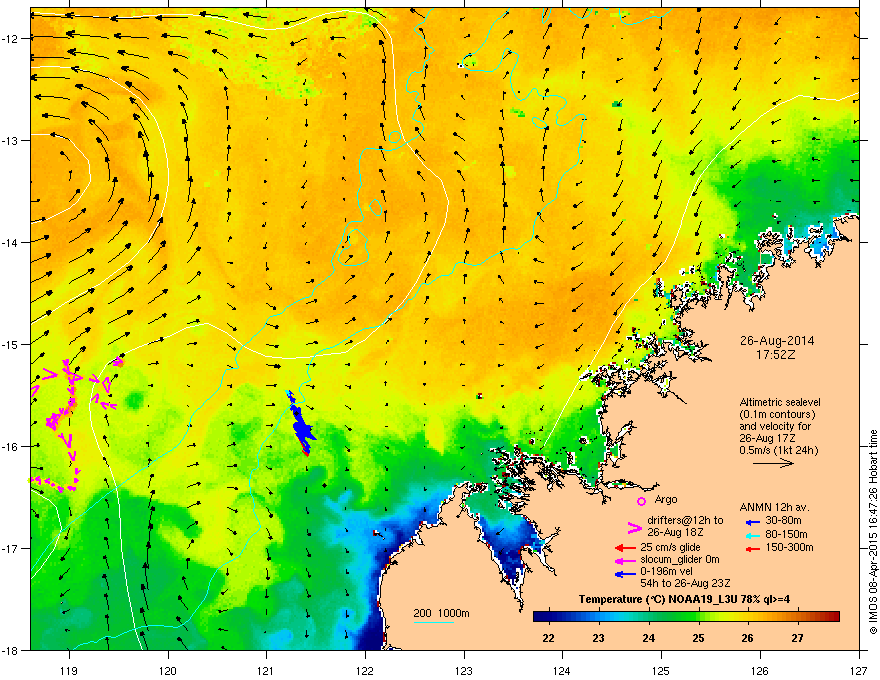The image size is (880, 680).
Task: Click longitude axis label 125
Action: click(x=661, y=670)
